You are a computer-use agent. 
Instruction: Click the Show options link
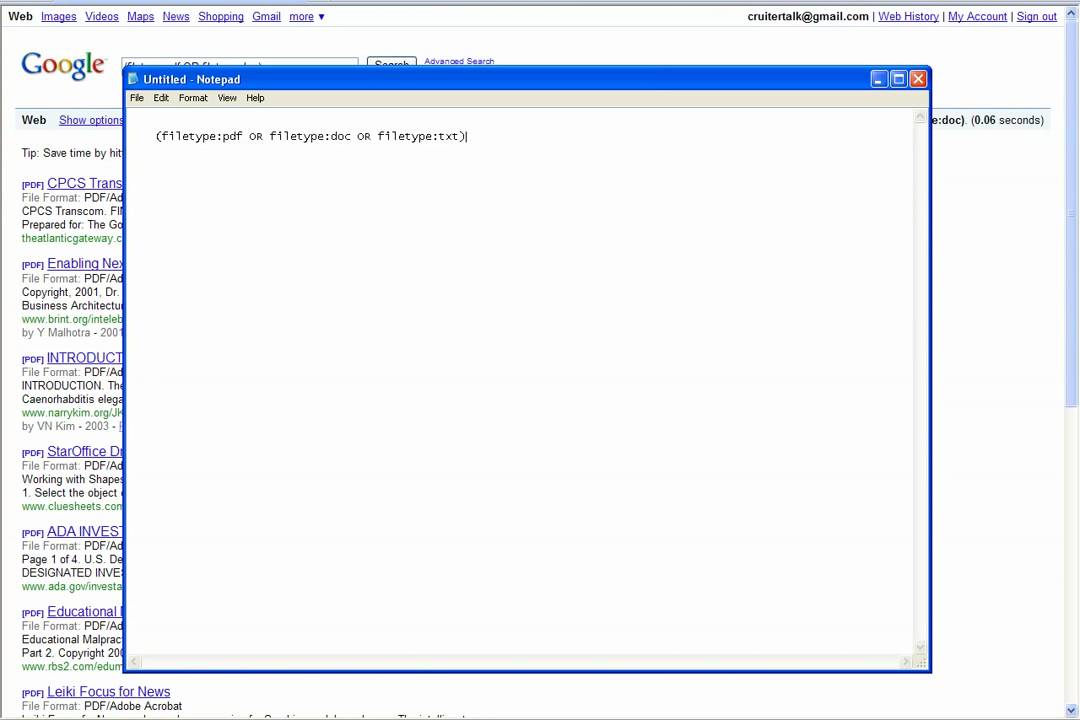[x=91, y=120]
